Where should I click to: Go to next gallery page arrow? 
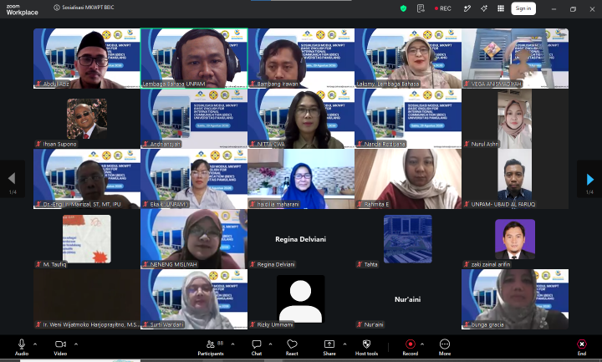coord(590,179)
